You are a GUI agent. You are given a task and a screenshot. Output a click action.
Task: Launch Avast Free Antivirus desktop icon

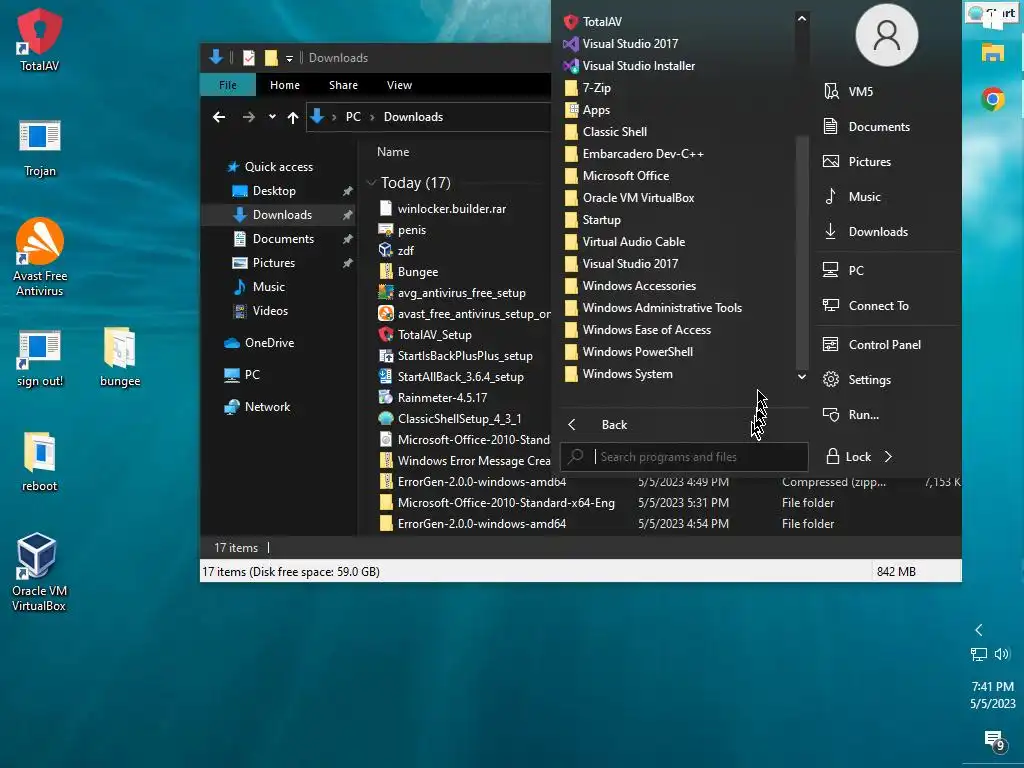click(40, 257)
